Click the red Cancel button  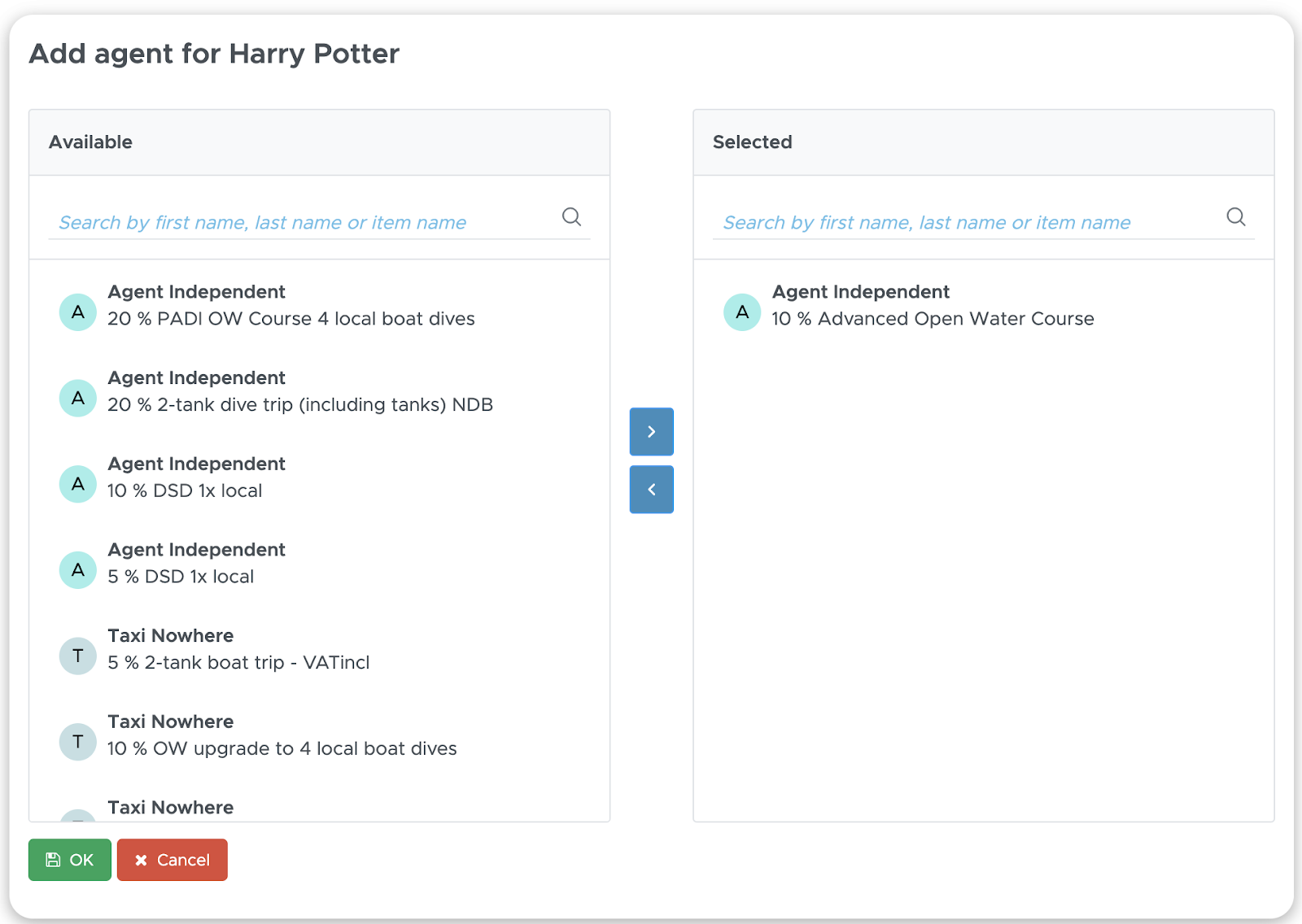(173, 860)
